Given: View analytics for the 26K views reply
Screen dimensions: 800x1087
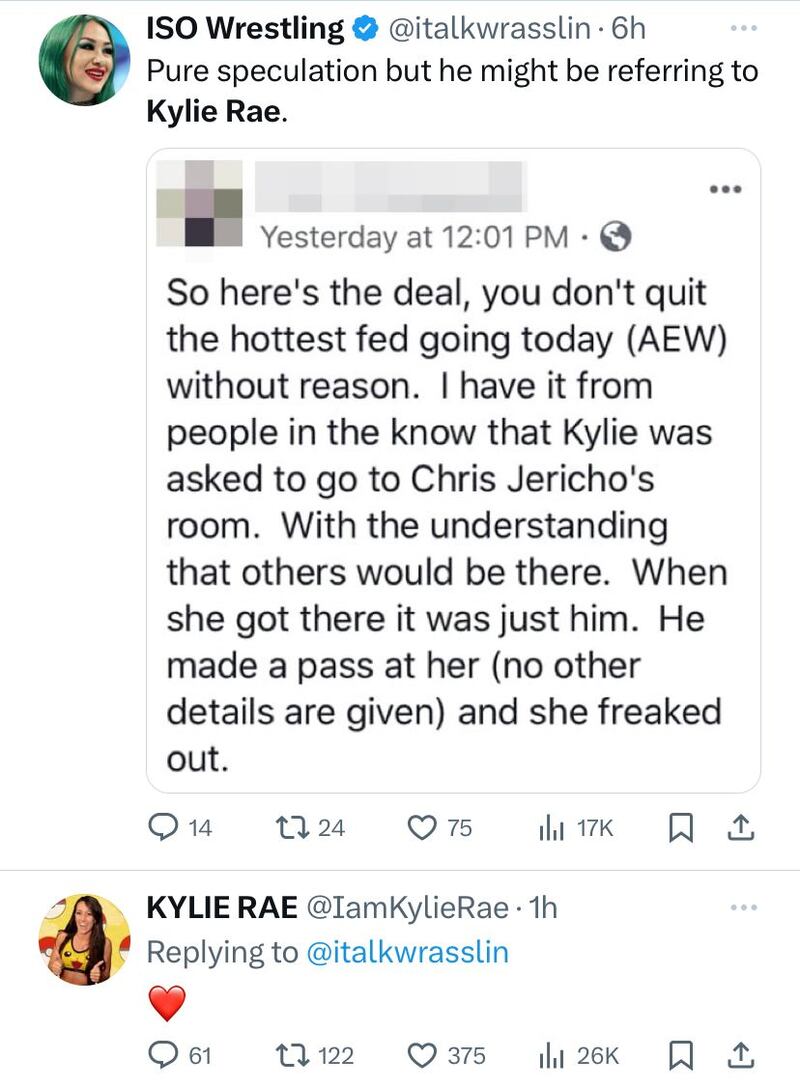Looking at the screenshot, I should [552, 1055].
